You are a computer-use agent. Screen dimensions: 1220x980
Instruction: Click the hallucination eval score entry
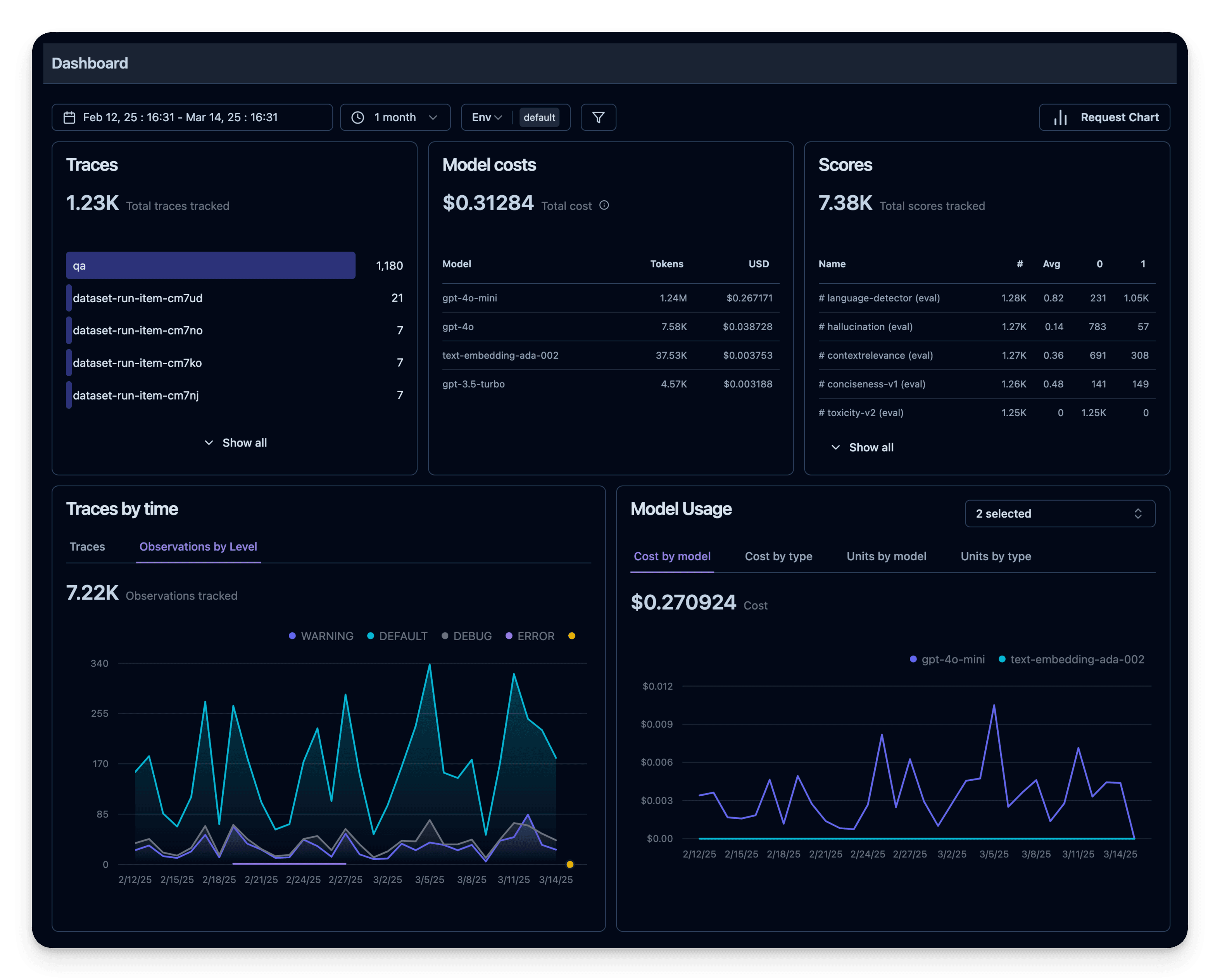click(865, 327)
